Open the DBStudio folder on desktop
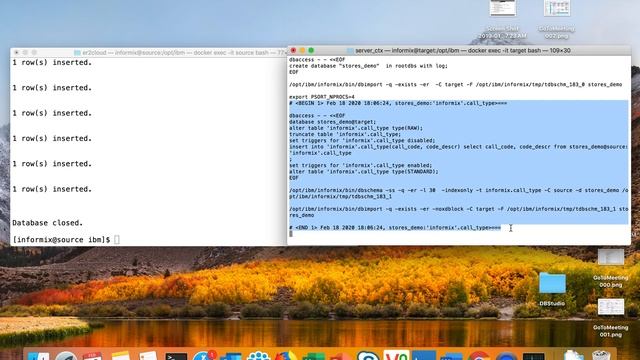This screenshot has height=360, width=640. 552,284
